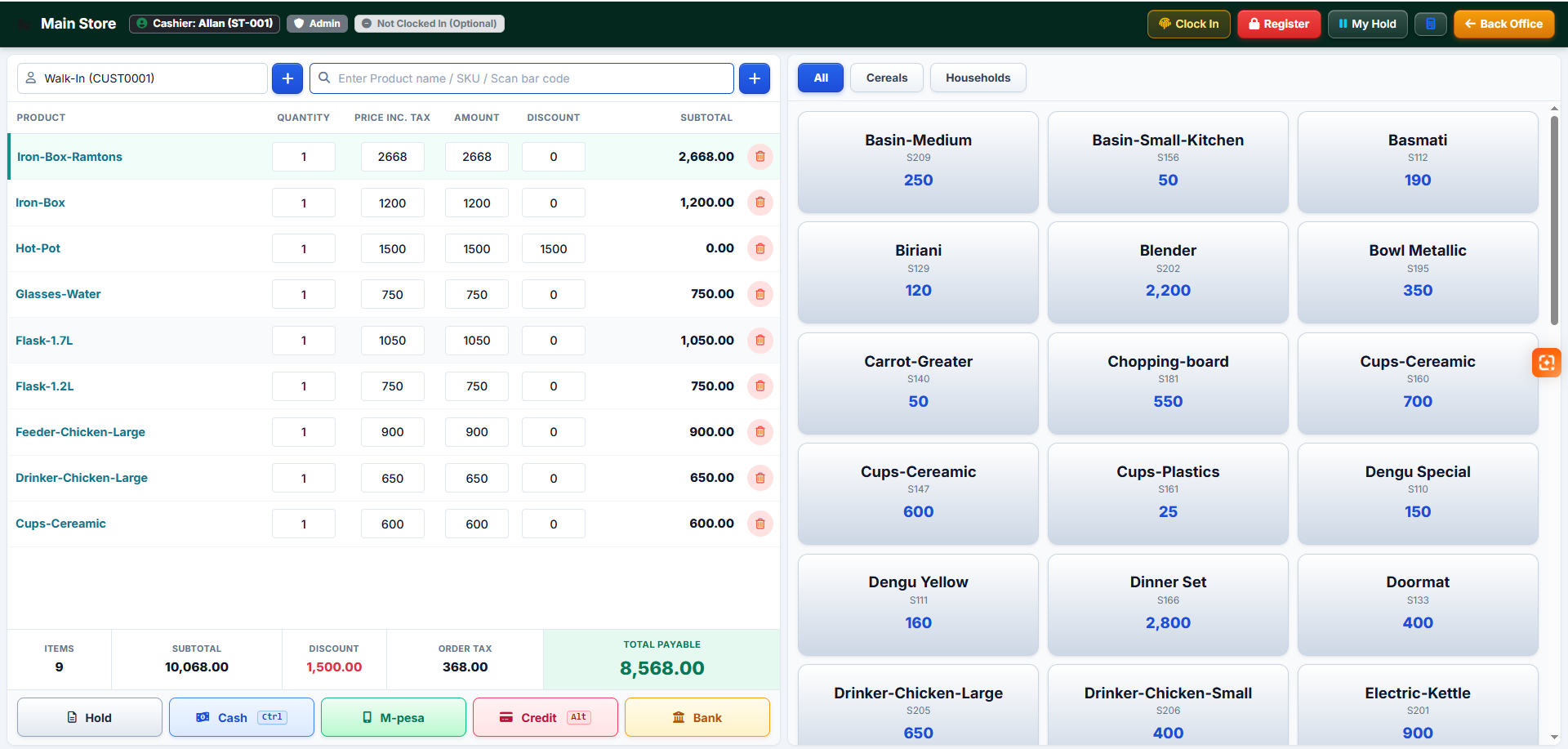Click the Clock In button
Screen dimensions: 1568x749
coord(1189,24)
